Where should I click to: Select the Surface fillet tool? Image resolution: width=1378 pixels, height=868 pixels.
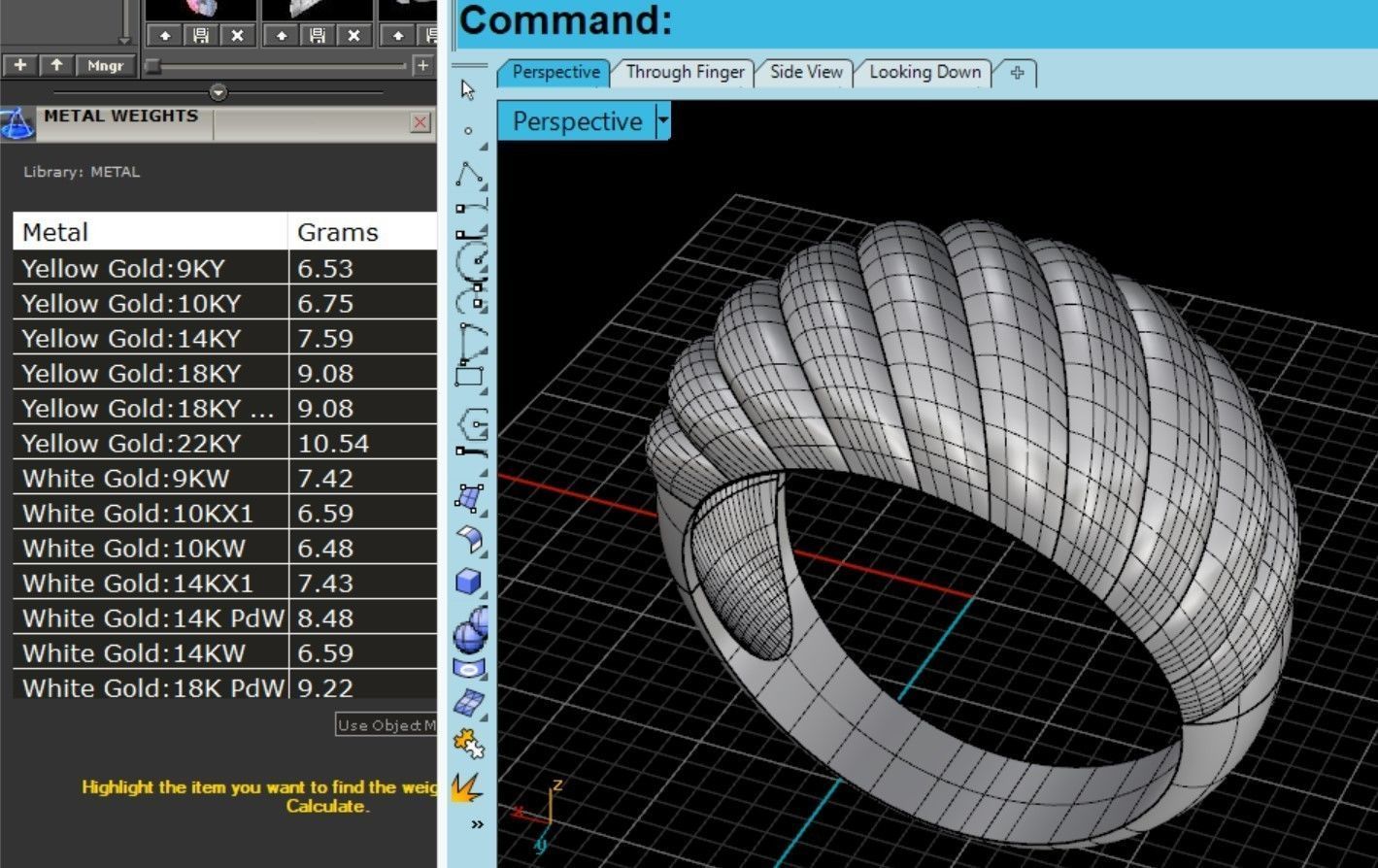(470, 539)
